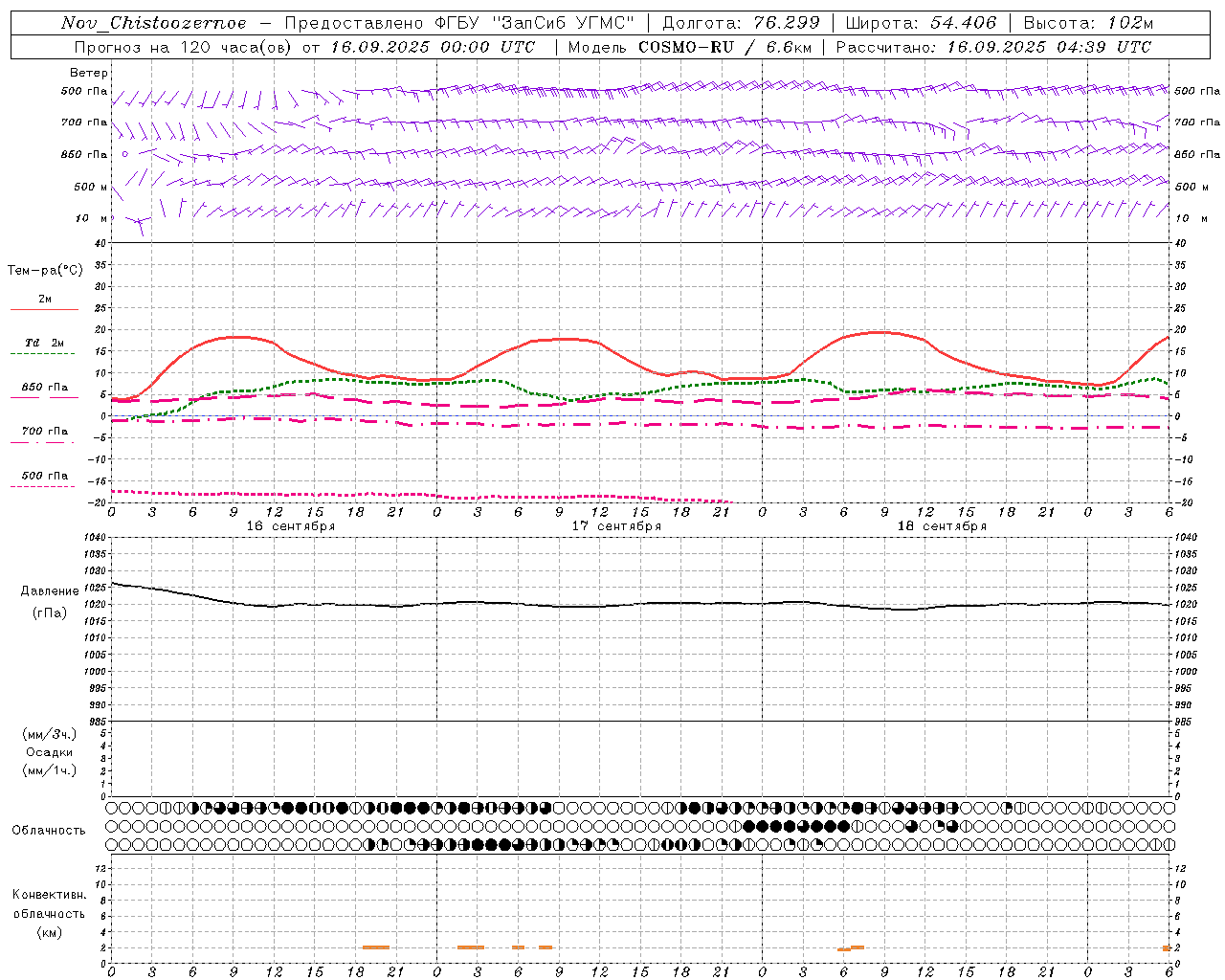Image resolution: width=1225 pixels, height=980 pixels.
Task: Click the 'Предоставлено ФГБУ "ЗапСиб УГМС"' provider text
Action: click(460, 23)
